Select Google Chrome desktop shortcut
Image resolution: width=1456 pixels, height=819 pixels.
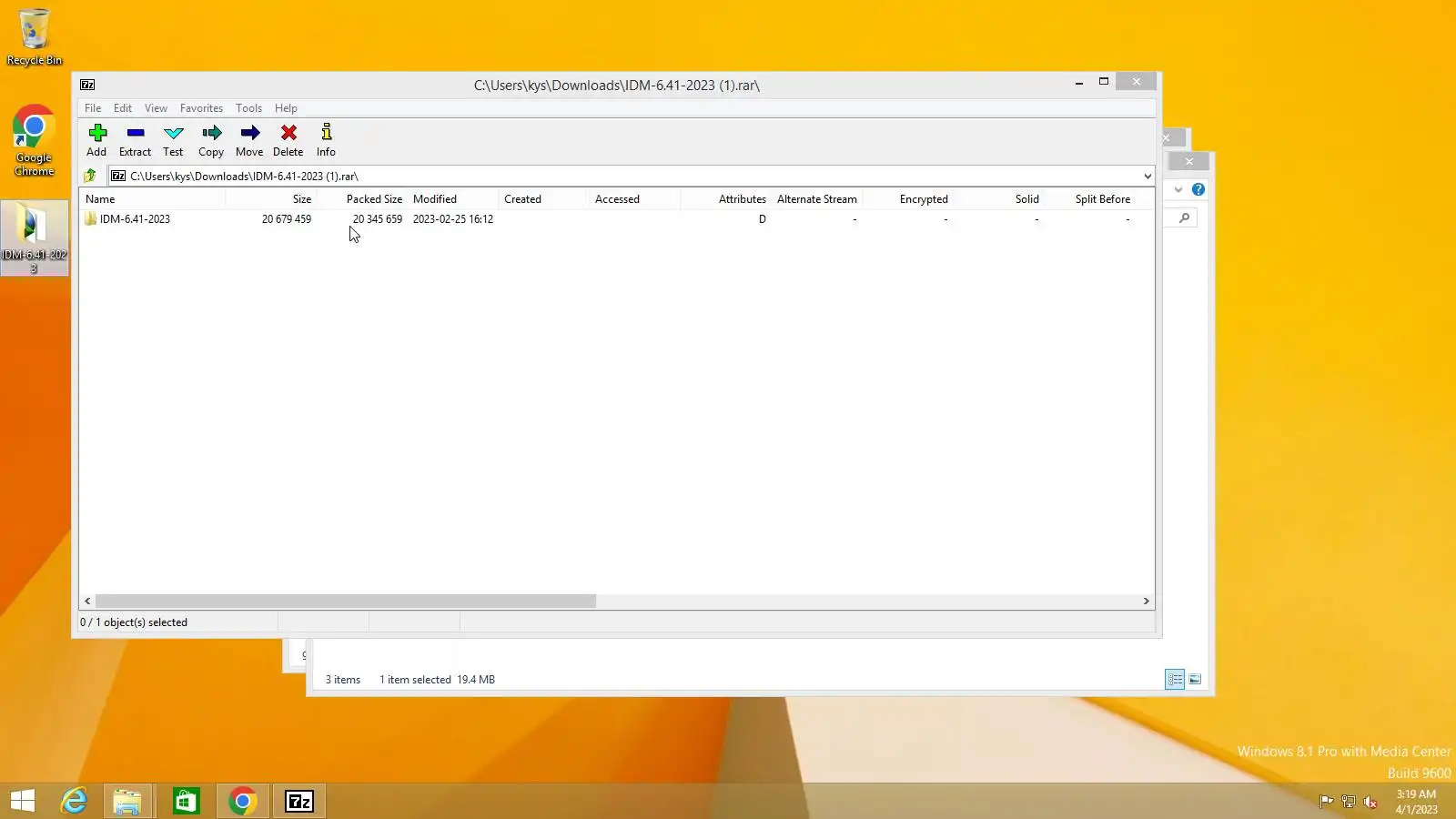(34, 141)
